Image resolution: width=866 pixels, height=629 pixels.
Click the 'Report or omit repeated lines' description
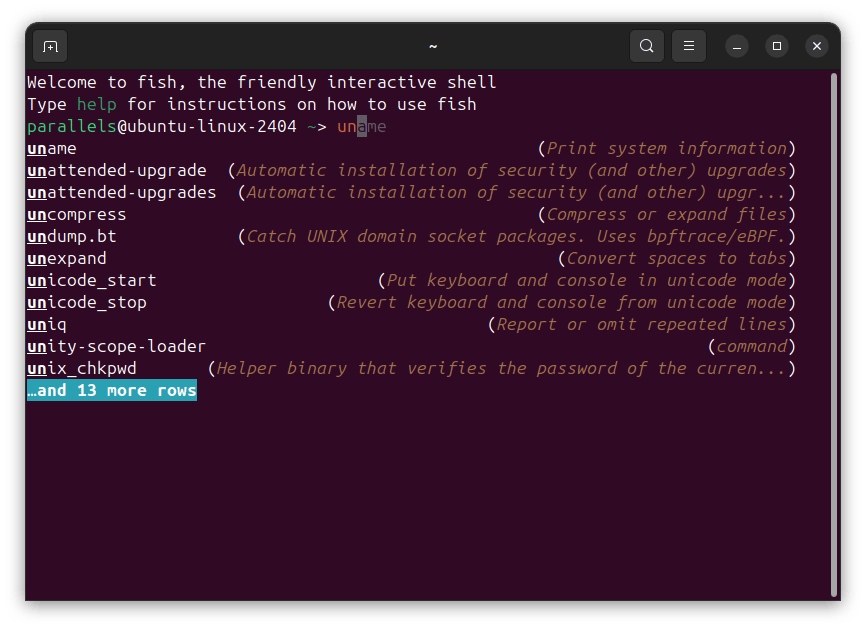[x=642, y=325]
